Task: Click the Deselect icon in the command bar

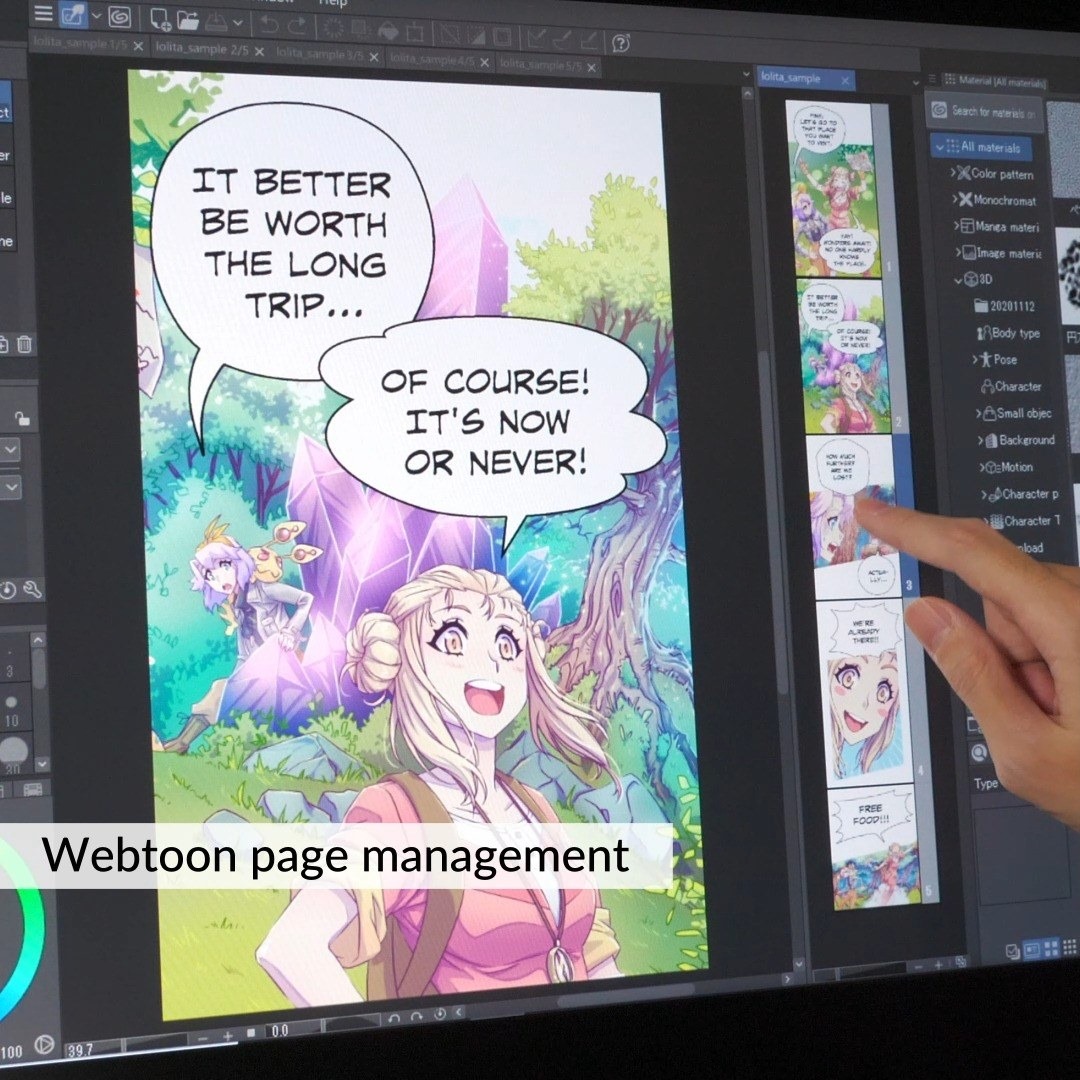Action: [449, 34]
